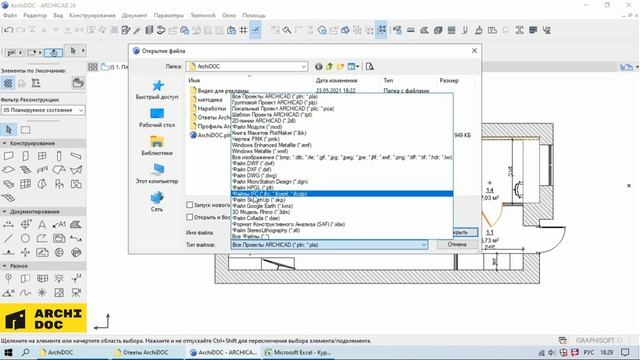The width and height of the screenshot is (640, 360).
Task: Select the Mesh tool in toolbox
Action: 9,198
